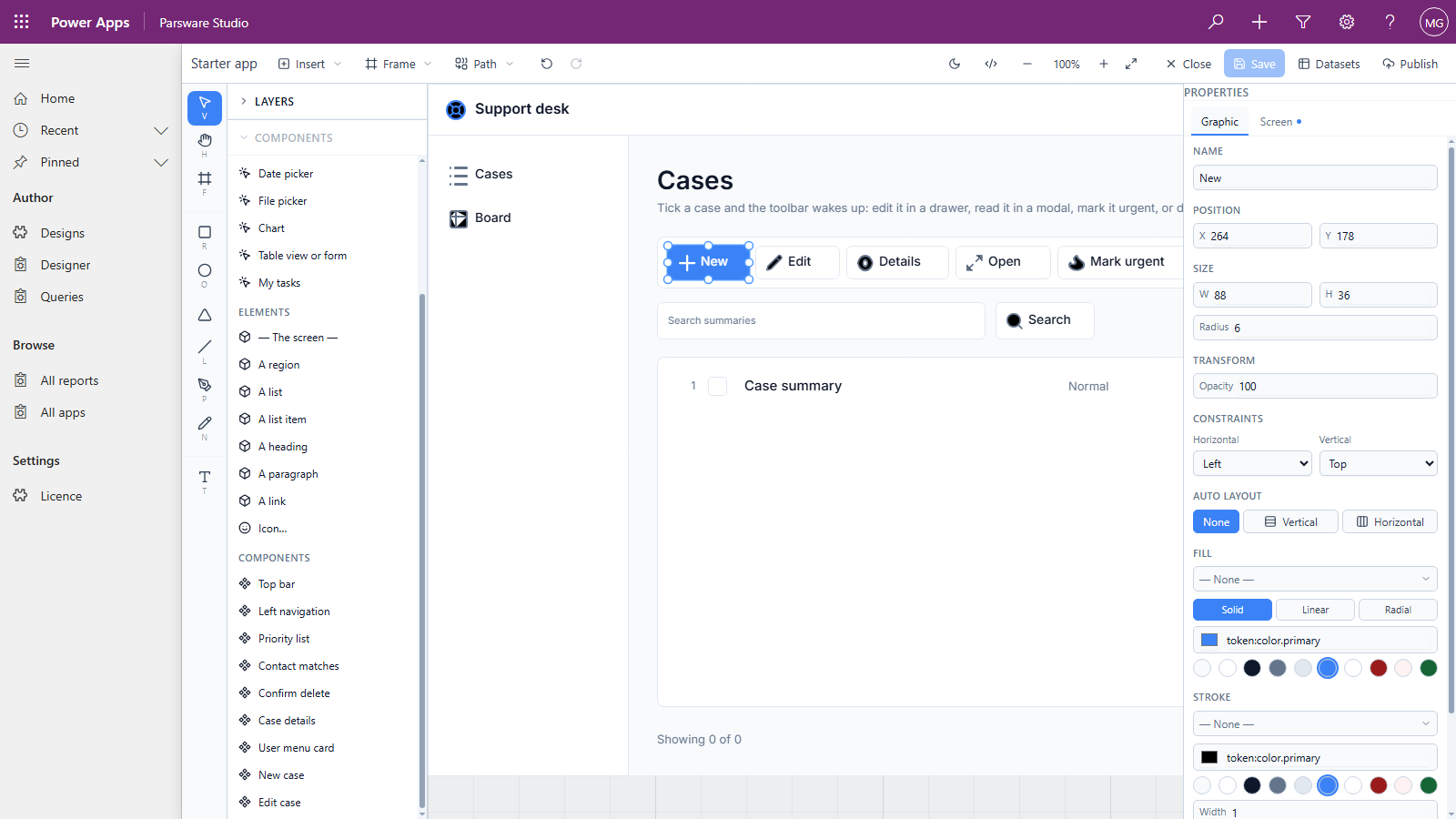1456x819 pixels.
Task: Select the pencil tool
Action: pos(205,428)
